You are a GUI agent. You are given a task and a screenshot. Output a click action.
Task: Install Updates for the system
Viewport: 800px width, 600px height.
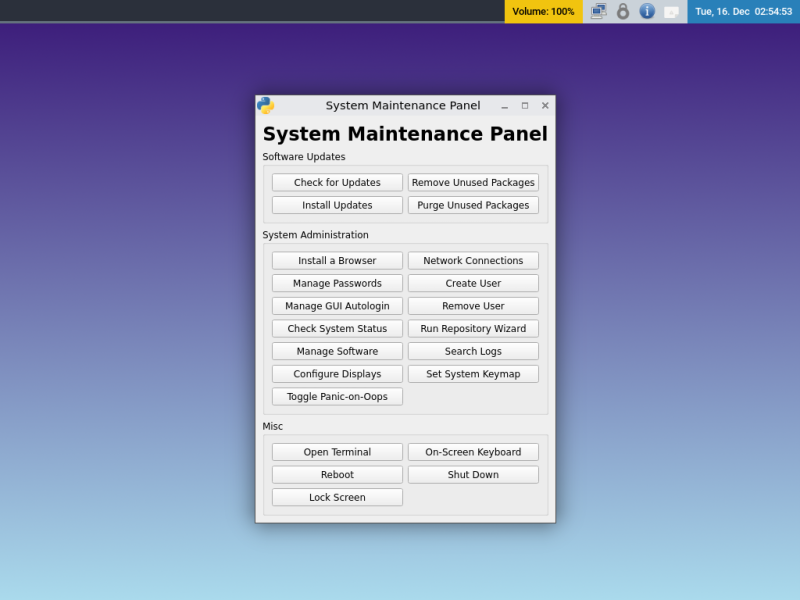[x=337, y=205]
